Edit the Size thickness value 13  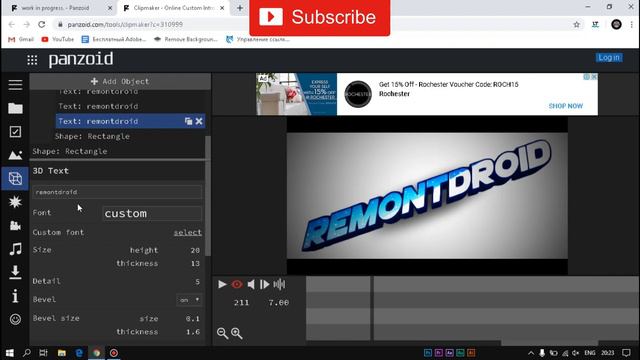[195, 264]
